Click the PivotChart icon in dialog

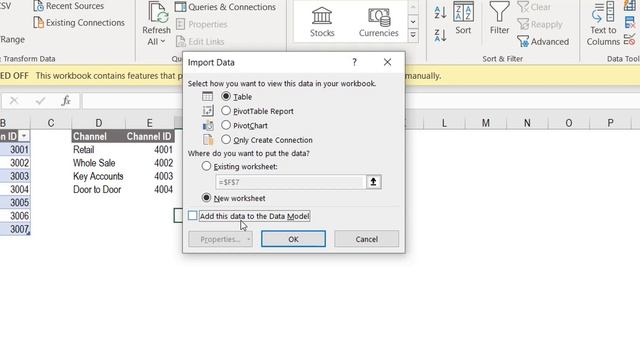(208, 125)
